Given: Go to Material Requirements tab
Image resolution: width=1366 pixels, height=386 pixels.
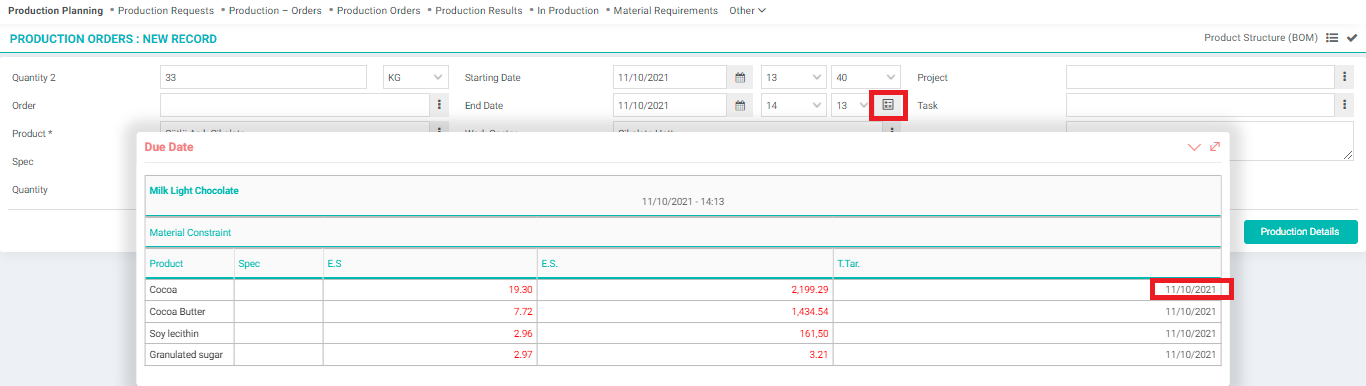Looking at the screenshot, I should click(665, 11).
